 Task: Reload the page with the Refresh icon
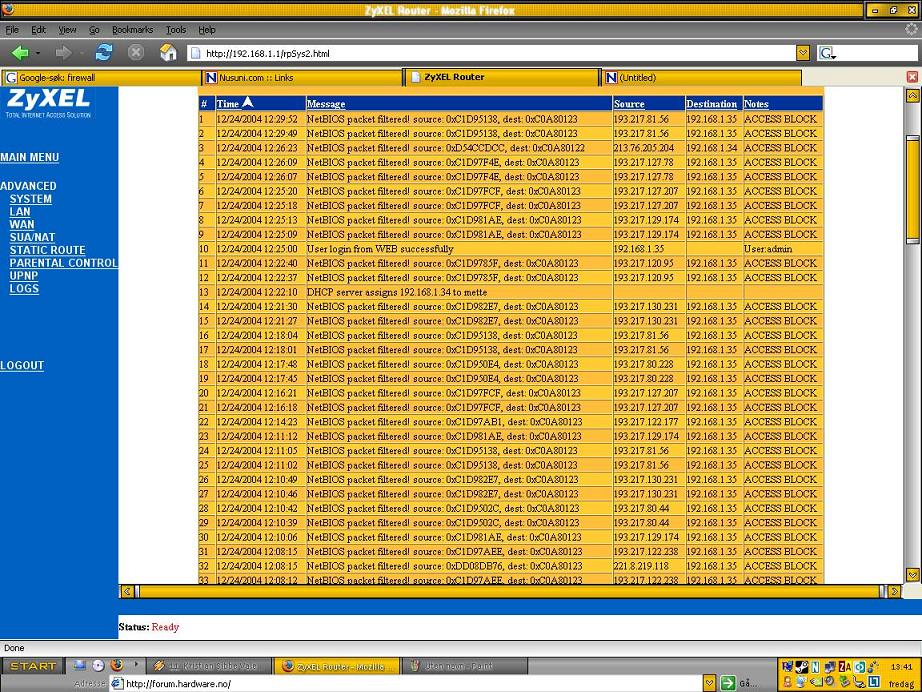104,53
